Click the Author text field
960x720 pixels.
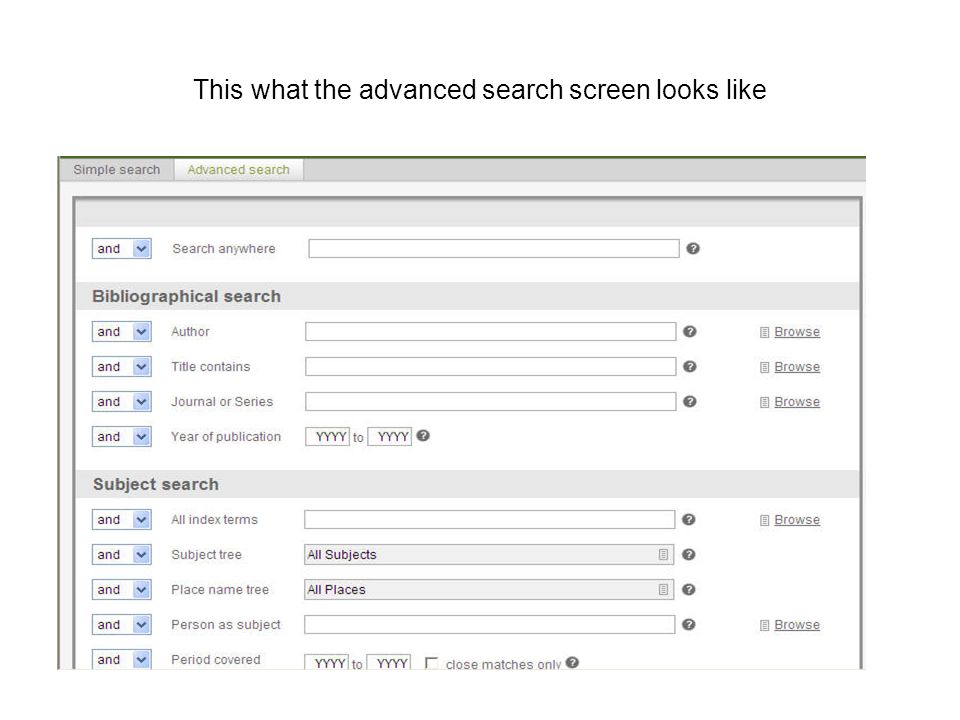[490, 331]
